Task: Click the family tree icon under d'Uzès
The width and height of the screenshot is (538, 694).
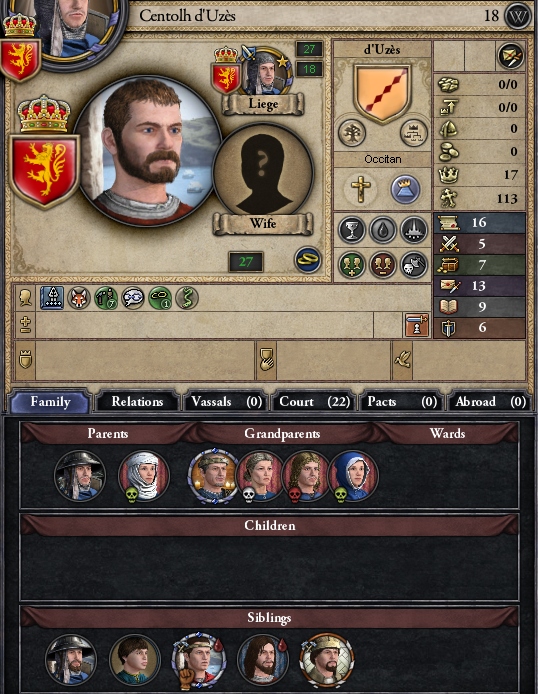Action: coord(352,132)
